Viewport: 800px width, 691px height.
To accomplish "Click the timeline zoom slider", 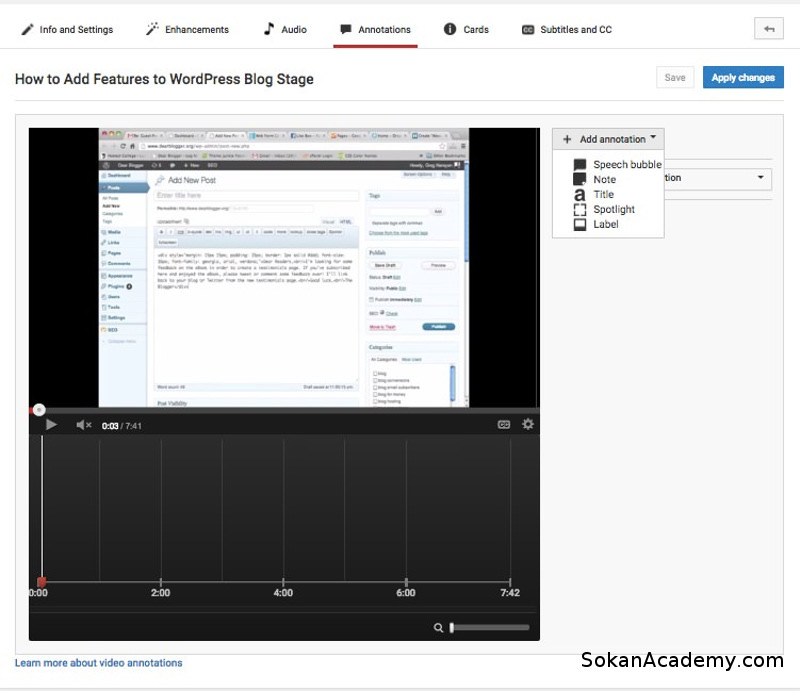I will [490, 627].
